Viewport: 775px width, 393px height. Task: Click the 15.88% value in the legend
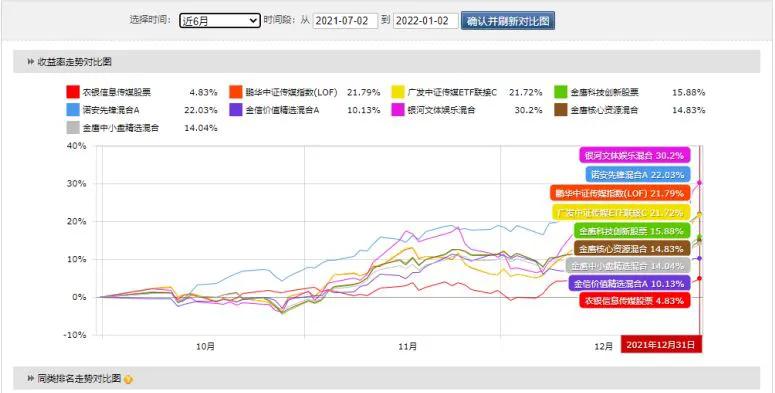pyautogui.click(x=689, y=92)
